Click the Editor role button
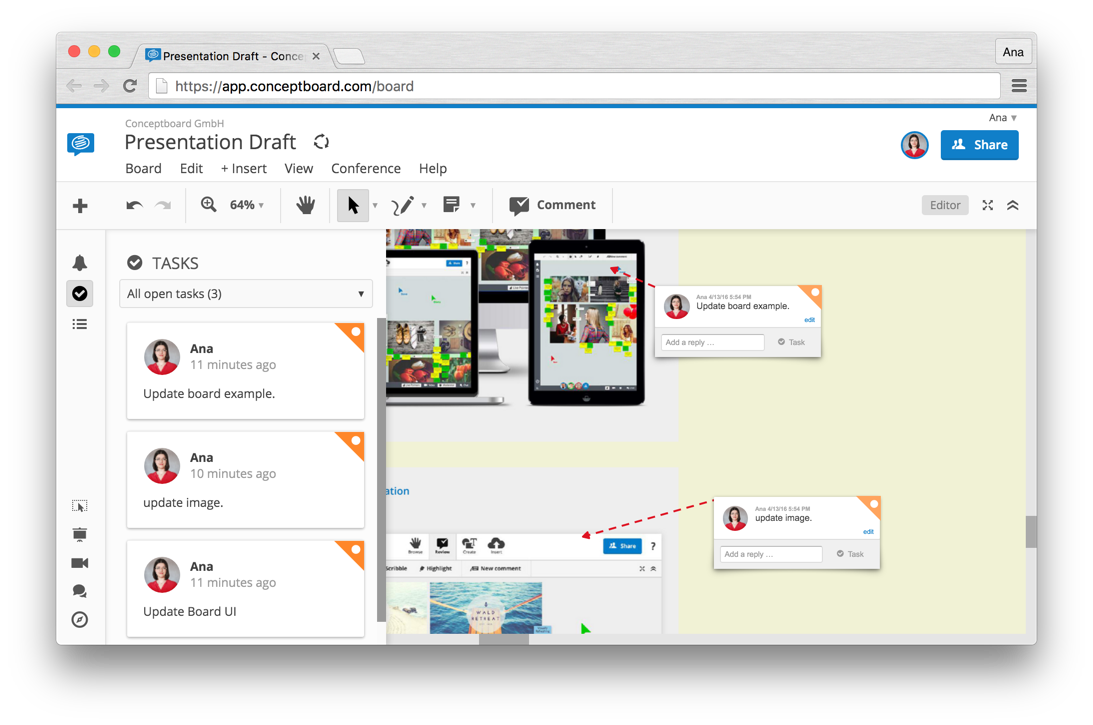Viewport: 1093px width, 725px height. click(x=945, y=205)
